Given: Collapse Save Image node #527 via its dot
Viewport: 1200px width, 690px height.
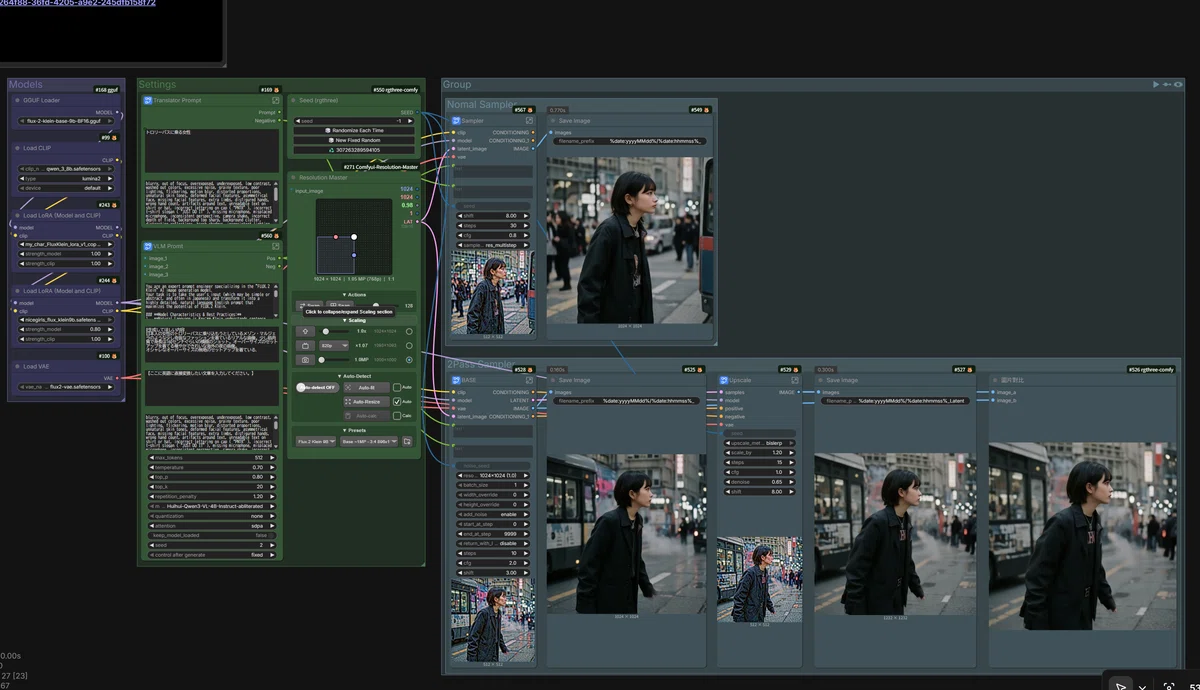Looking at the screenshot, I should [820, 380].
